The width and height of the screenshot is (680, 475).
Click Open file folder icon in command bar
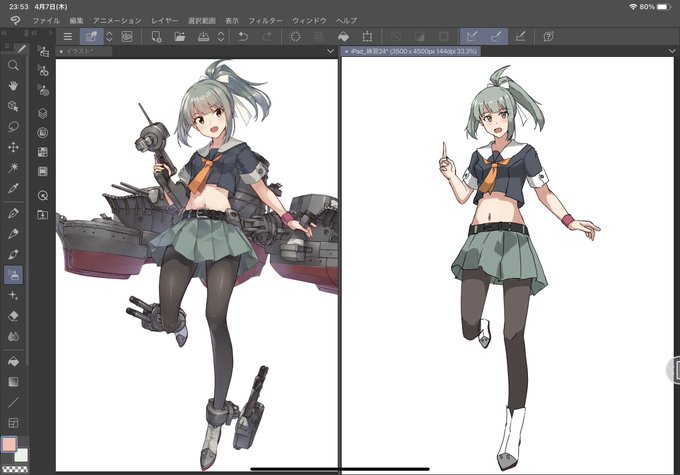click(x=180, y=36)
